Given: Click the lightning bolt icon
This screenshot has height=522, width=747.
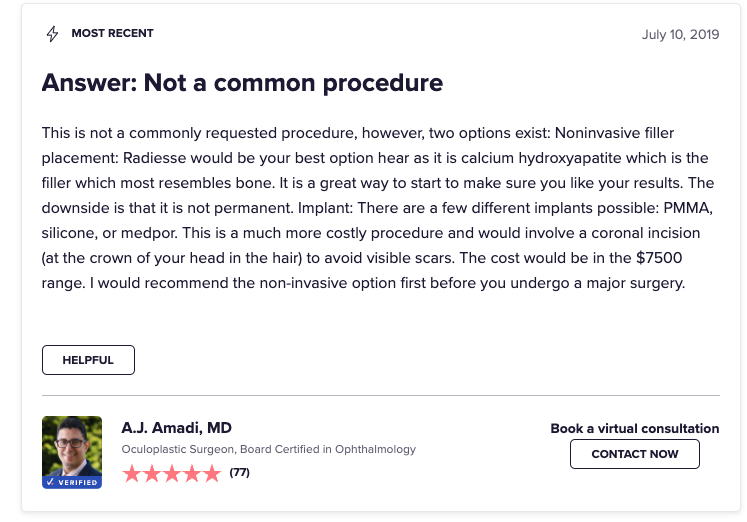Looking at the screenshot, I should tap(52, 34).
